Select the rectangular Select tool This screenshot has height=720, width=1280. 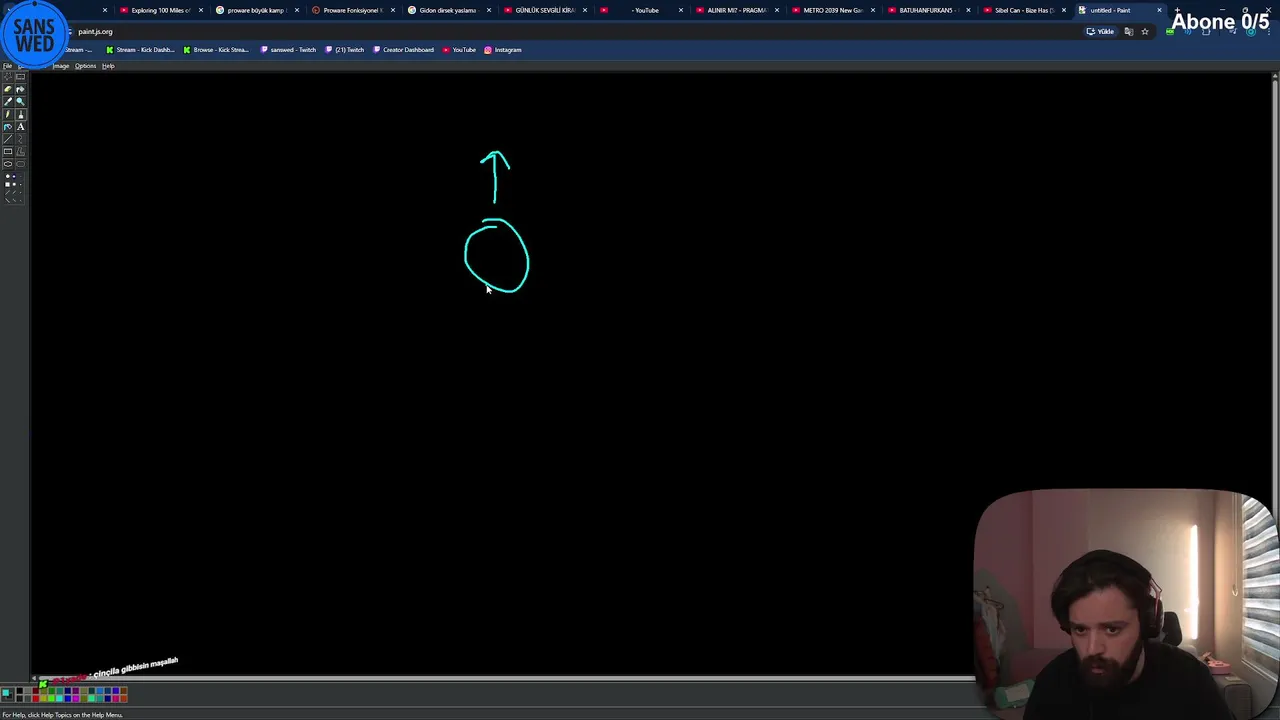click(x=20, y=76)
